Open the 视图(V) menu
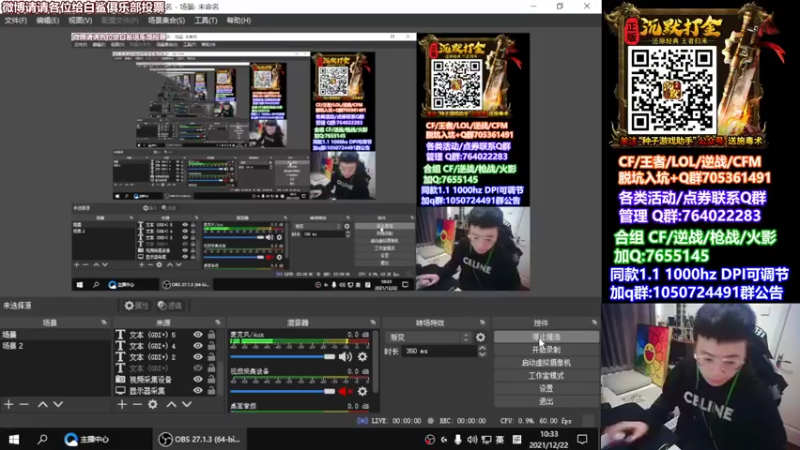The width and height of the screenshot is (800, 450). pyautogui.click(x=80, y=20)
